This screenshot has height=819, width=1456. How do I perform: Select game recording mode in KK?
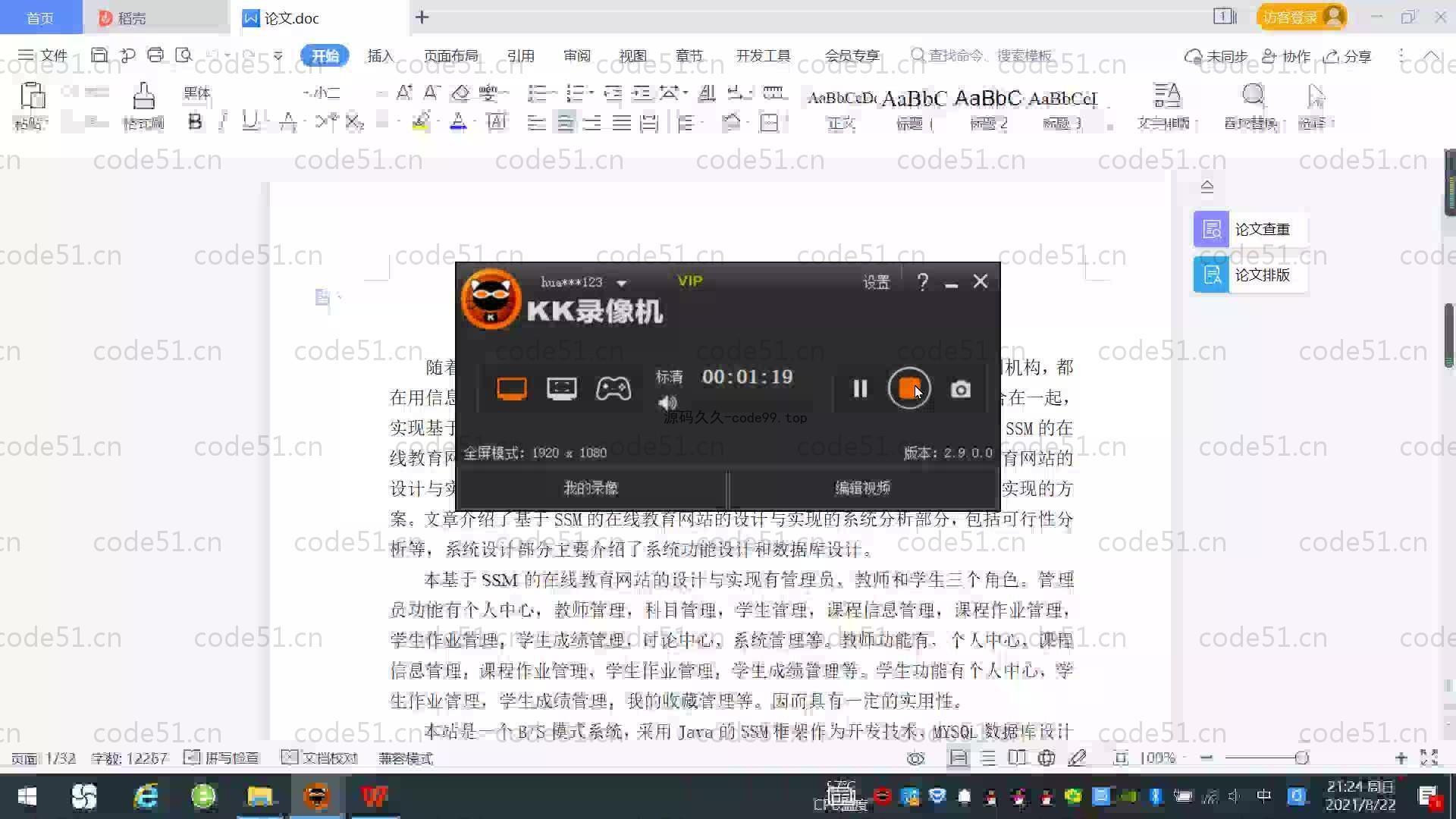(x=613, y=389)
